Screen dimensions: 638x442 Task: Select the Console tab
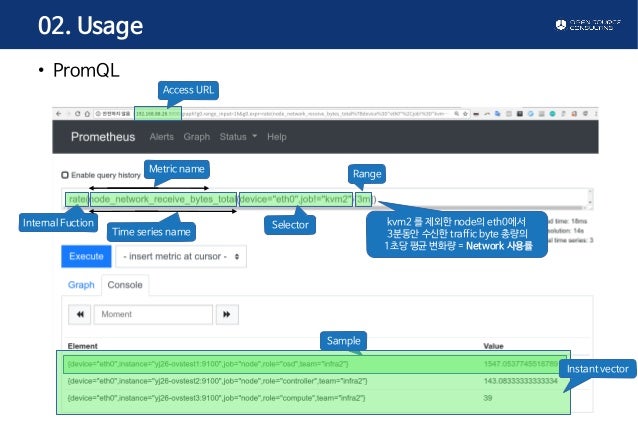[x=125, y=285]
